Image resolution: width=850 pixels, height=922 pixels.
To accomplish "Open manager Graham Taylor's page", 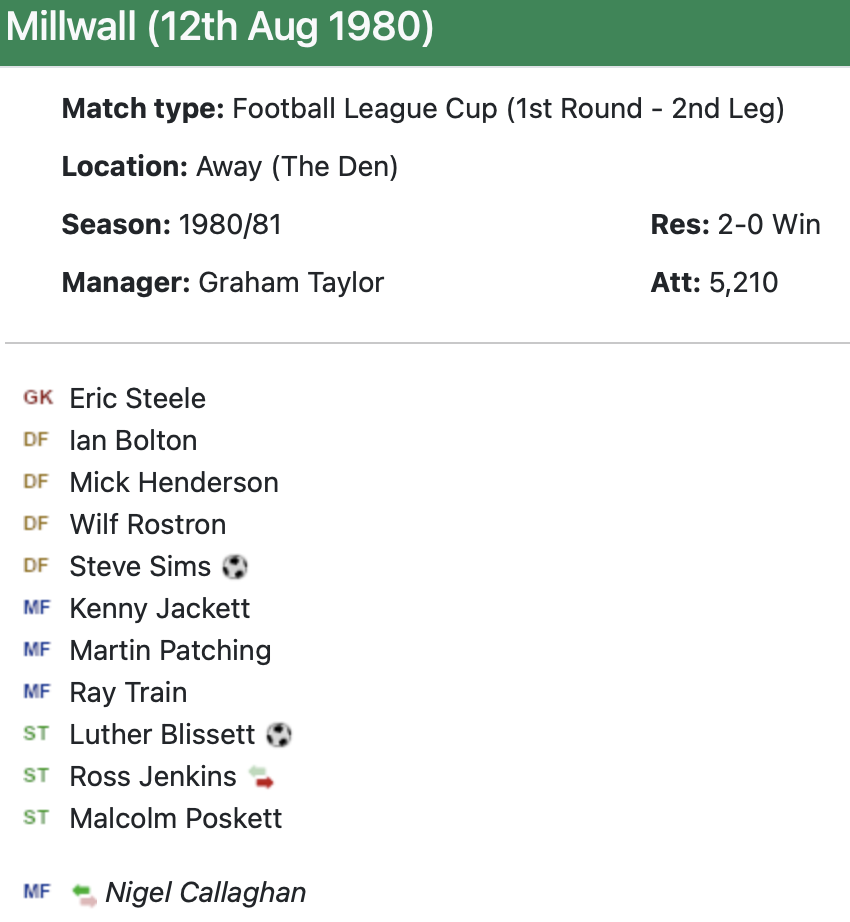I will point(291,283).
